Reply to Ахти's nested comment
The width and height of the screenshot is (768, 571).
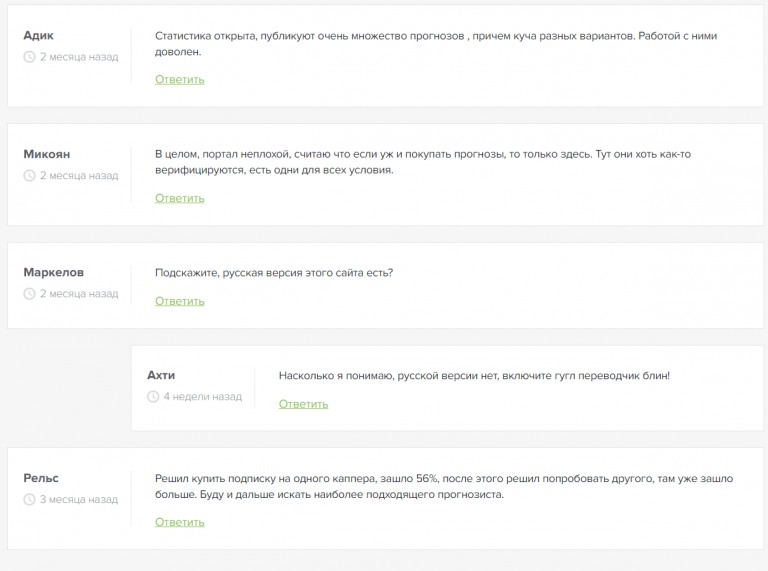tap(303, 404)
